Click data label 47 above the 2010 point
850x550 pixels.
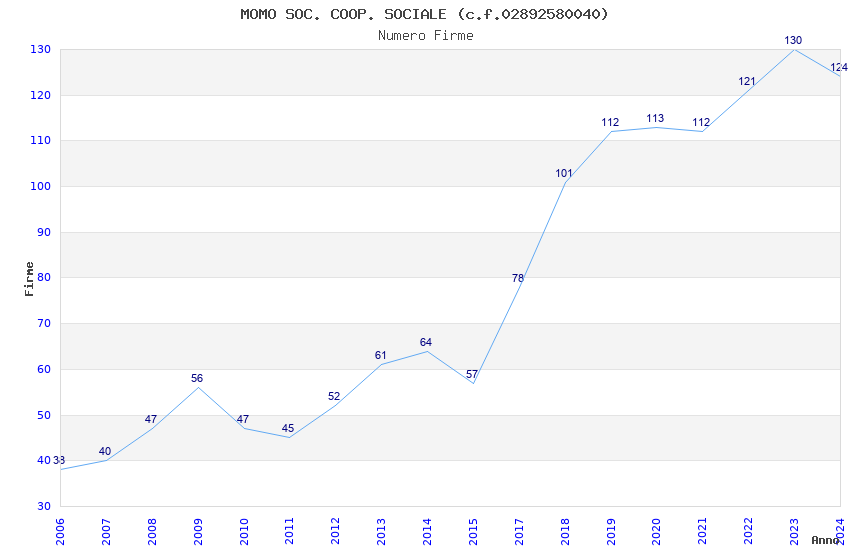[243, 419]
